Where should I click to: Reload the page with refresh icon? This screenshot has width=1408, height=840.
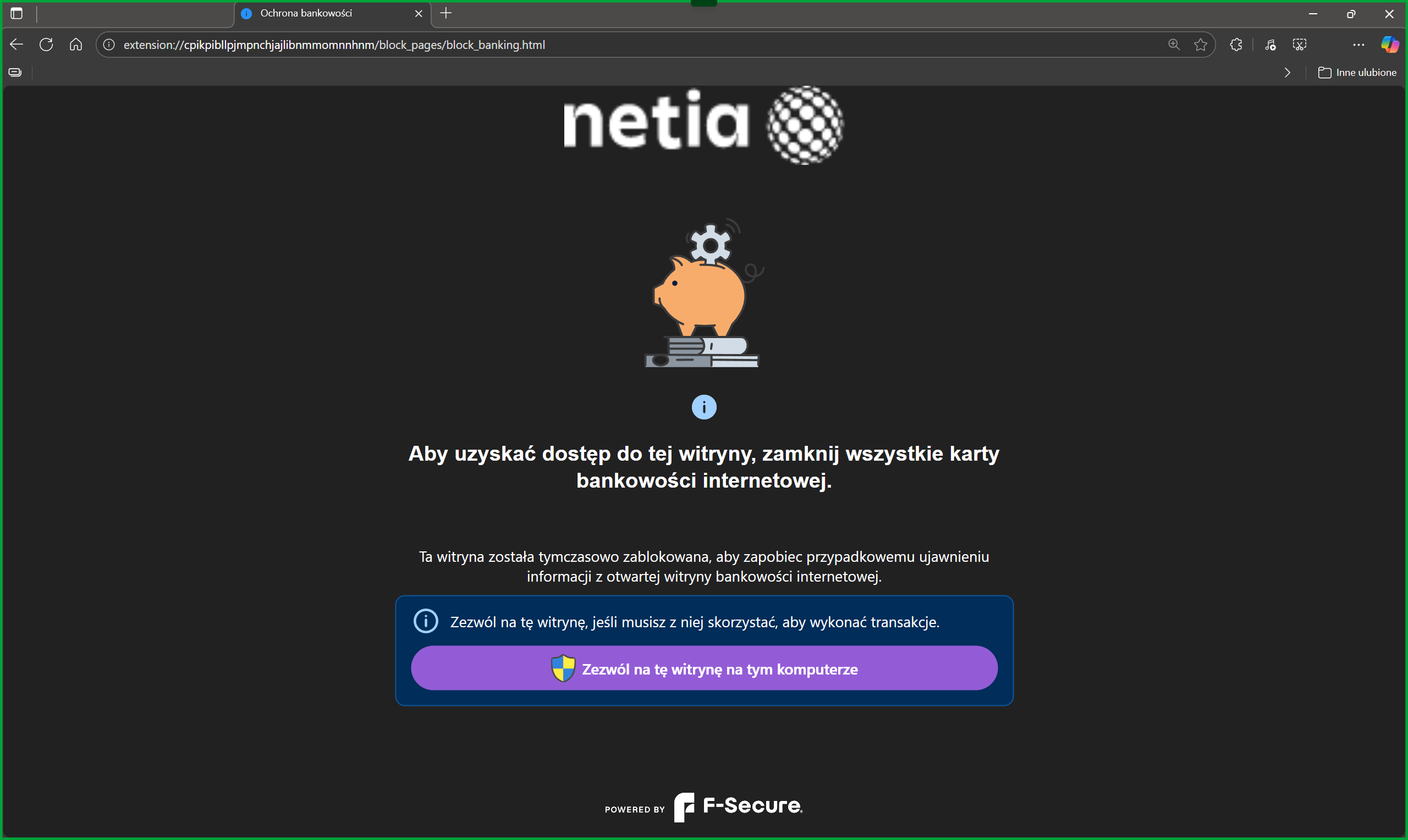pyautogui.click(x=46, y=45)
